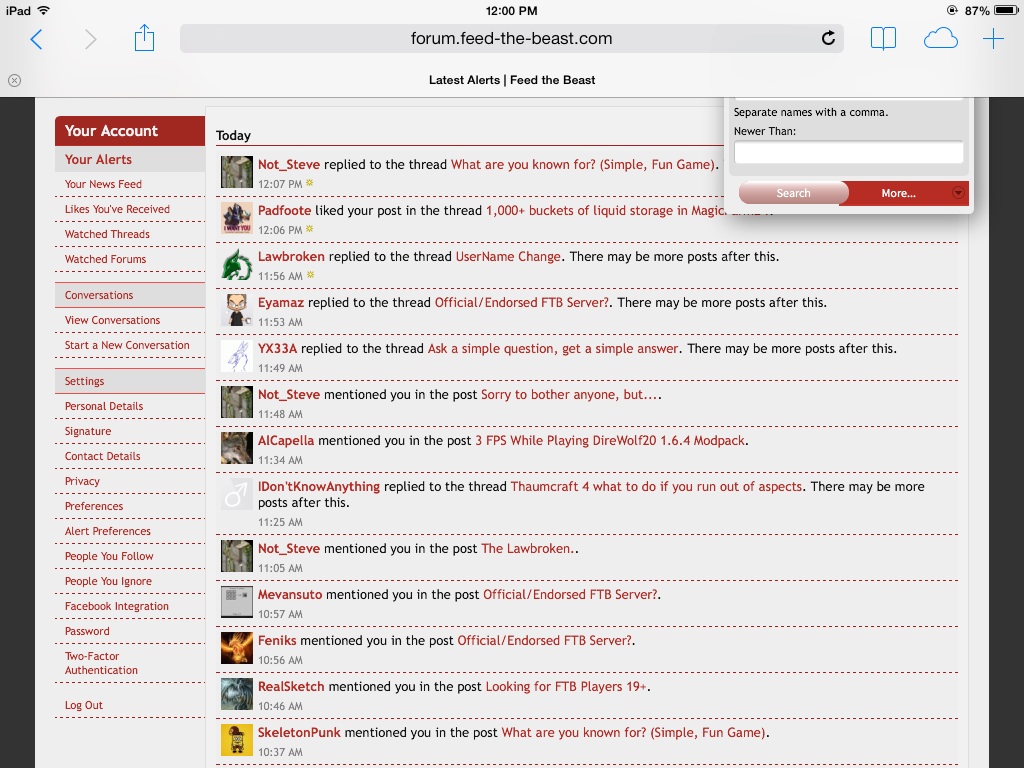
Task: Open the Safari bookmarks book icon
Action: (883, 39)
